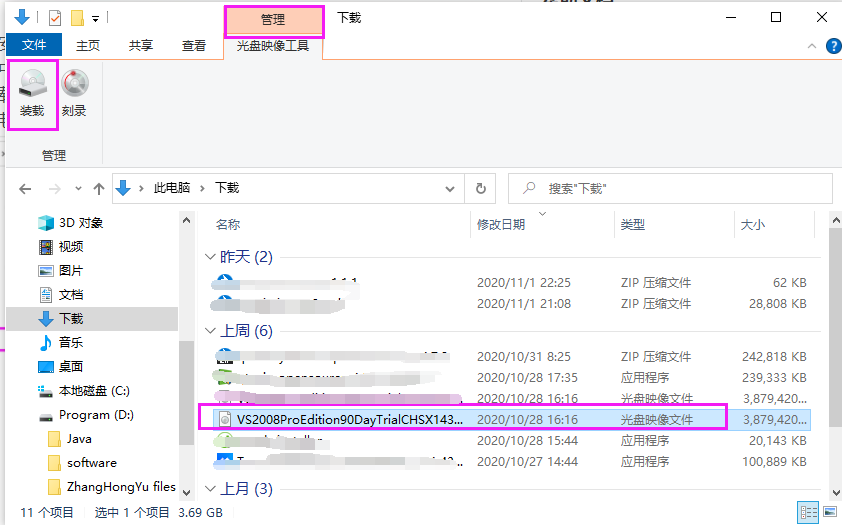Select the application dated 2020/10/27 14:44
The width and height of the screenshot is (842, 525).
pos(510,462)
